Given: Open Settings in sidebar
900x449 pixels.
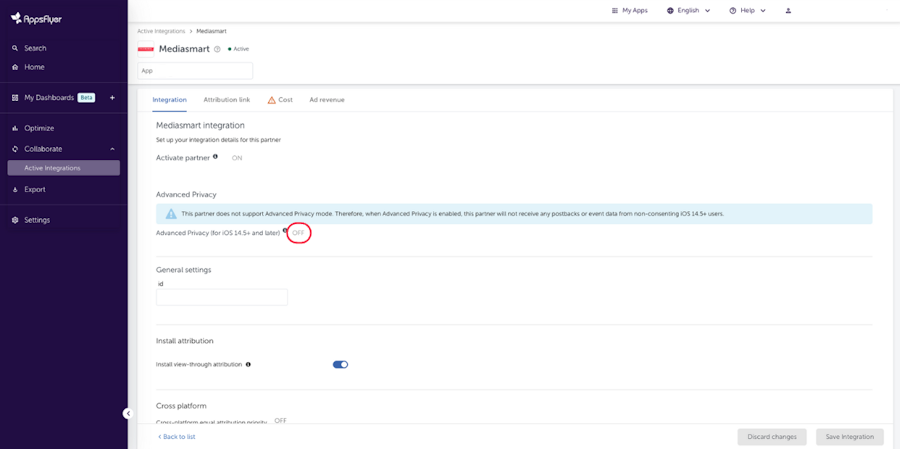Looking at the screenshot, I should (37, 220).
